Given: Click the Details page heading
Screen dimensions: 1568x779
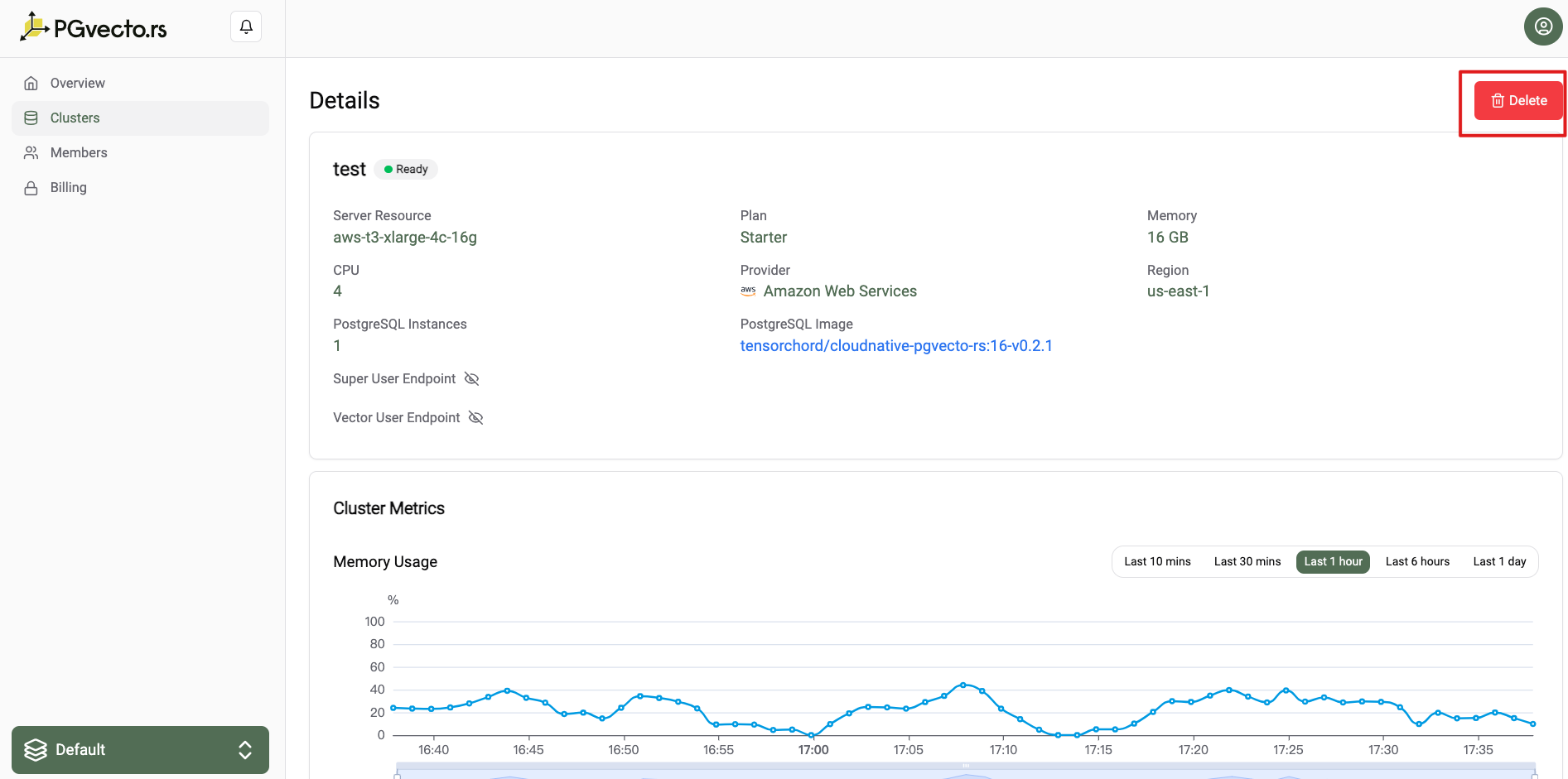Looking at the screenshot, I should (345, 100).
